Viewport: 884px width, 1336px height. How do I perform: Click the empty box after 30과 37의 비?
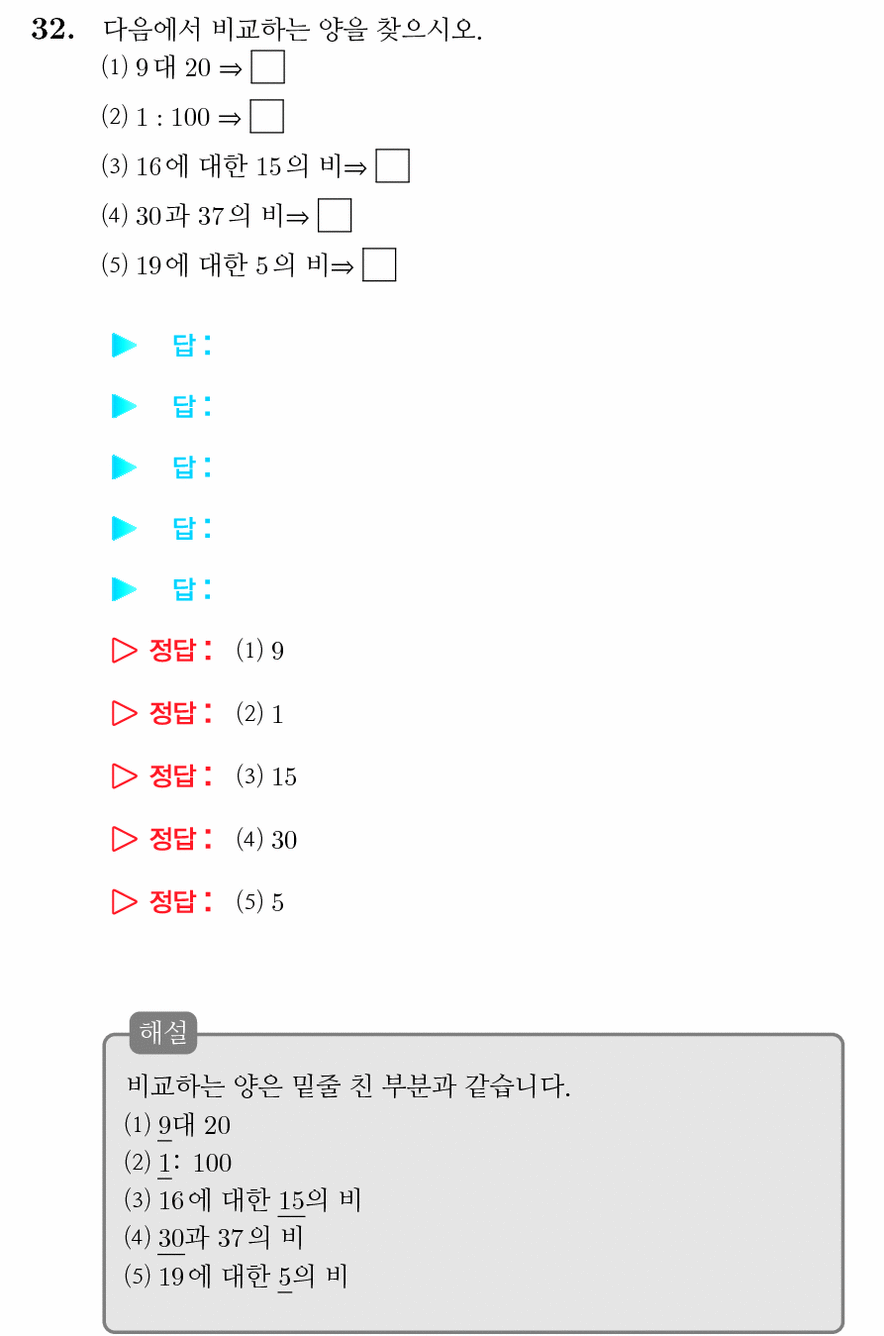[x=334, y=215]
